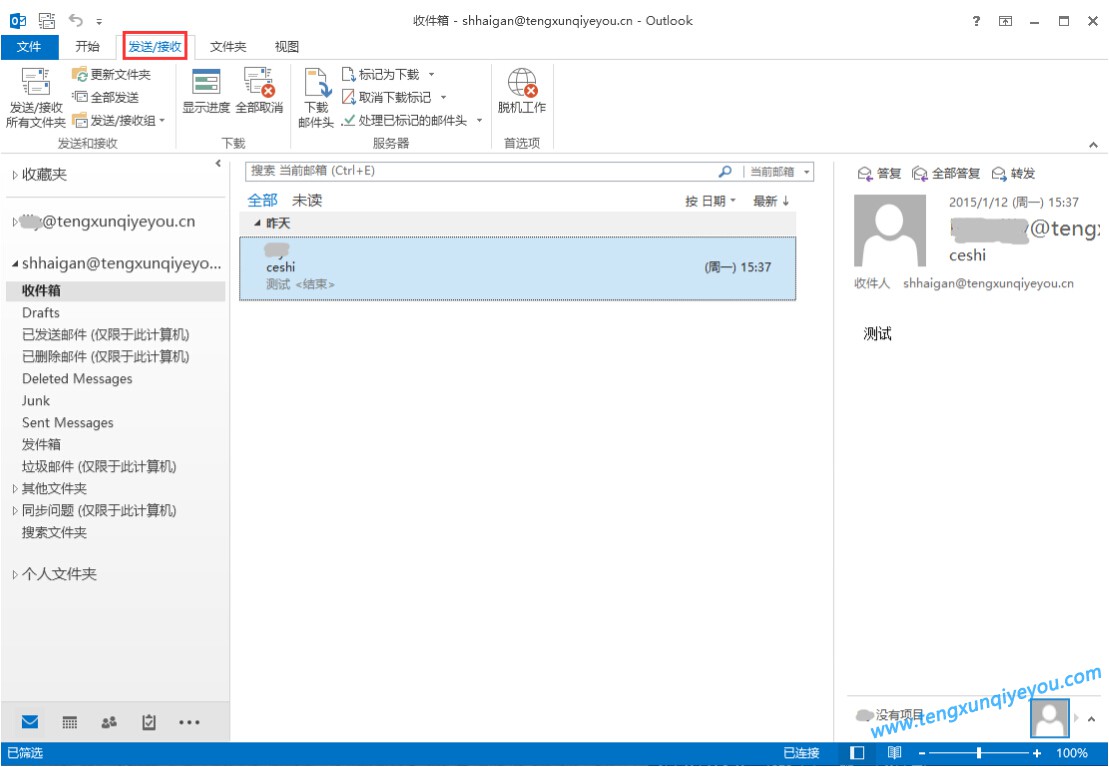Click the 下载邮件头 ribbon button
The image size is (1109, 767).
tap(316, 99)
